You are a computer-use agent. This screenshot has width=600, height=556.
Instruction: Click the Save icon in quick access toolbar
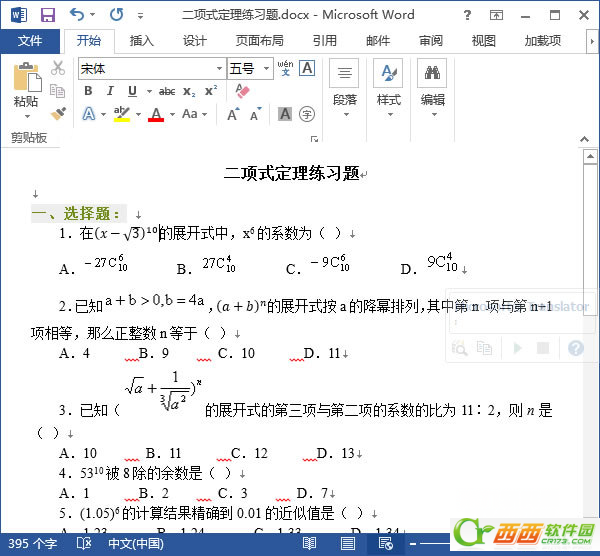pos(48,15)
